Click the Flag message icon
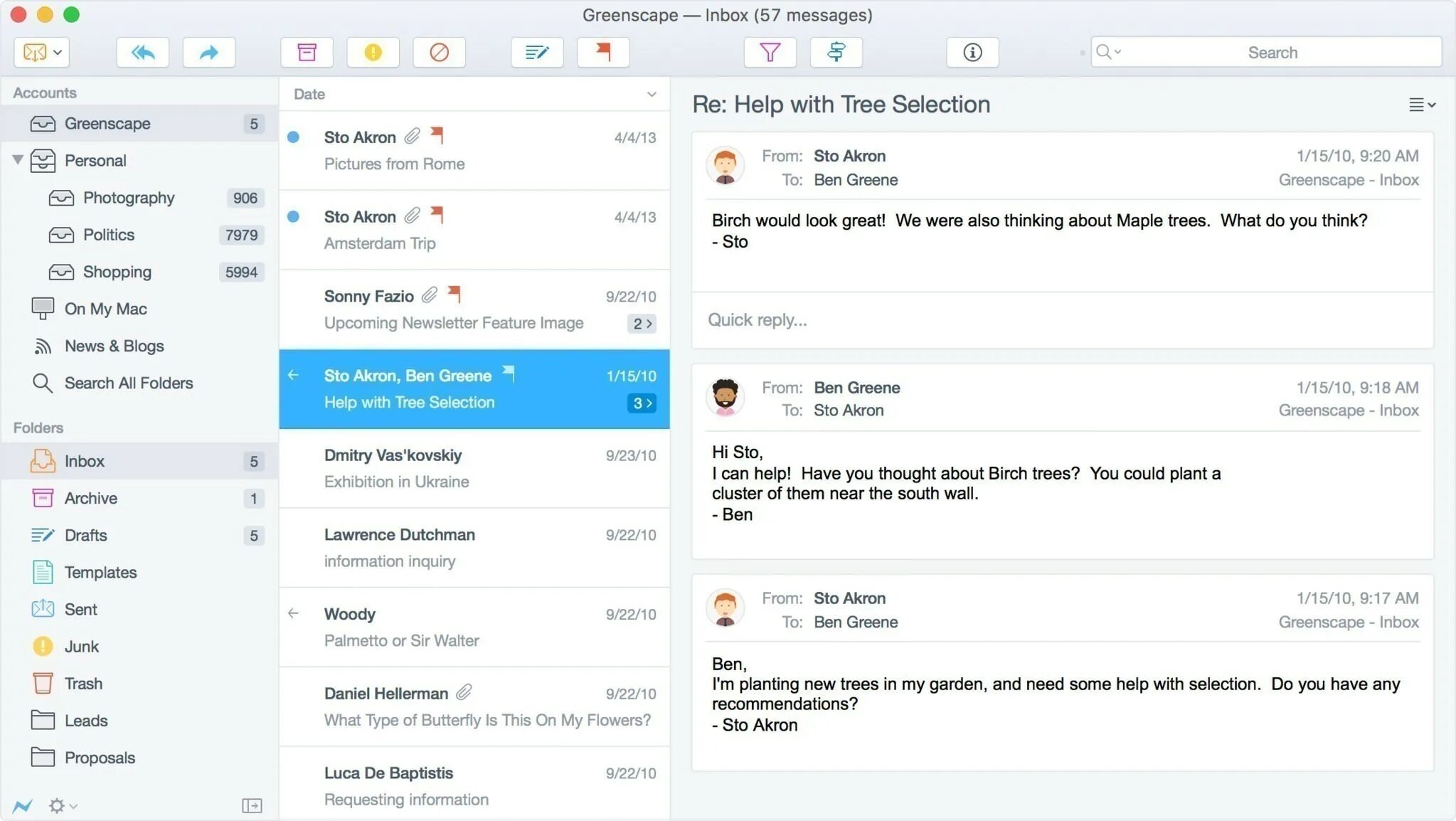The image size is (1456, 821). click(603, 51)
